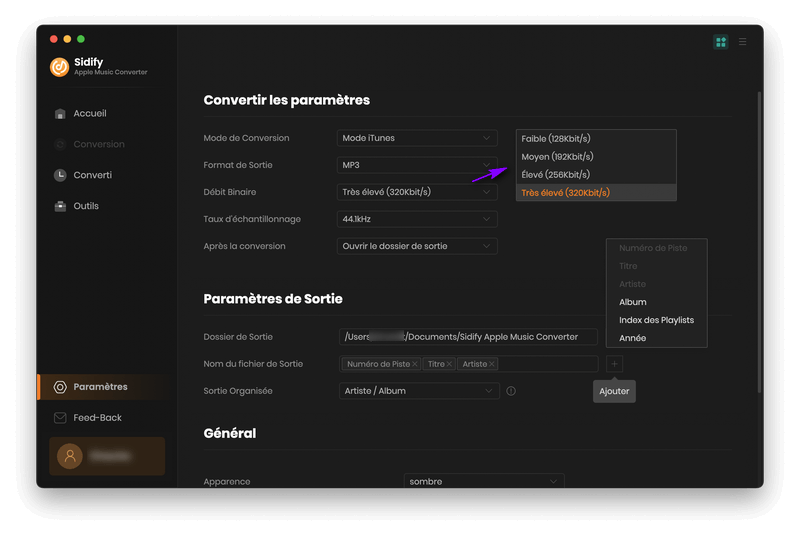Expand the Sortie Organisée dropdown
Image resolution: width=800 pixels, height=536 pixels.
418,391
